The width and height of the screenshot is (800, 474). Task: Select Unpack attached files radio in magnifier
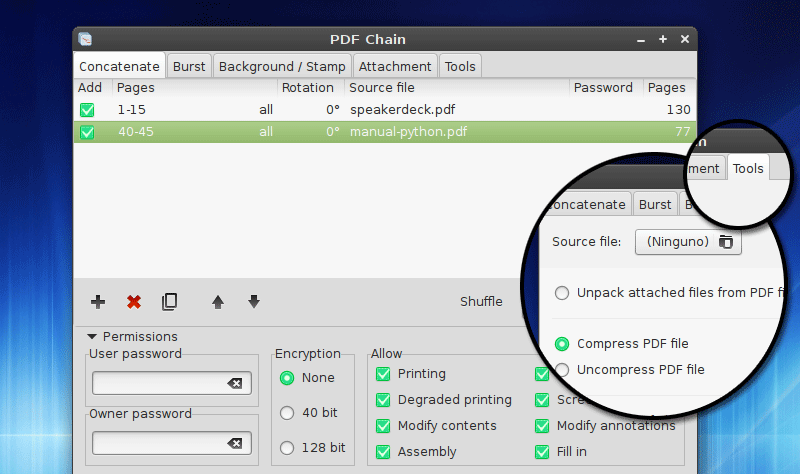(x=562, y=293)
